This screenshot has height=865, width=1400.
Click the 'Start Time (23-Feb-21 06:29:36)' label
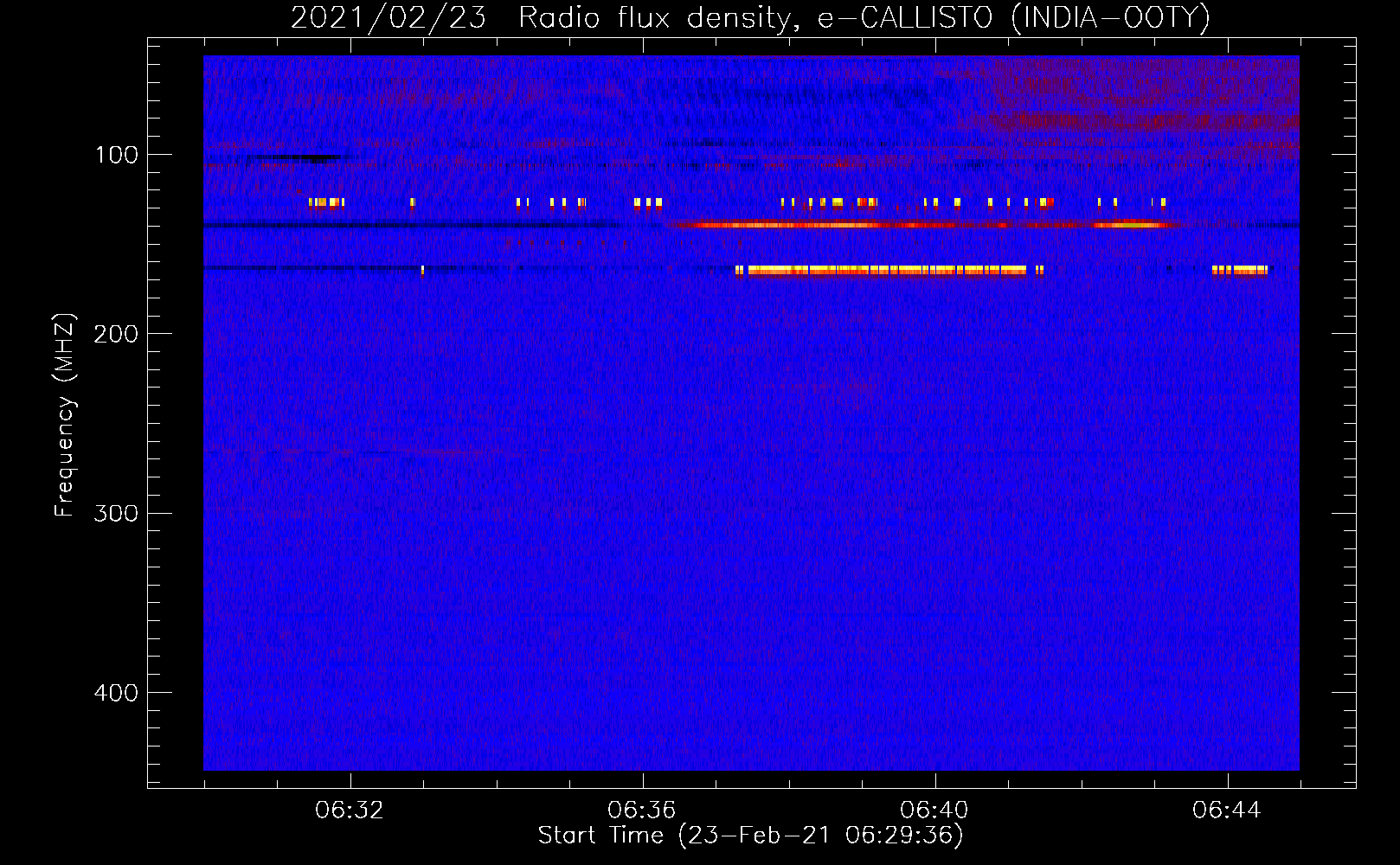750,836
